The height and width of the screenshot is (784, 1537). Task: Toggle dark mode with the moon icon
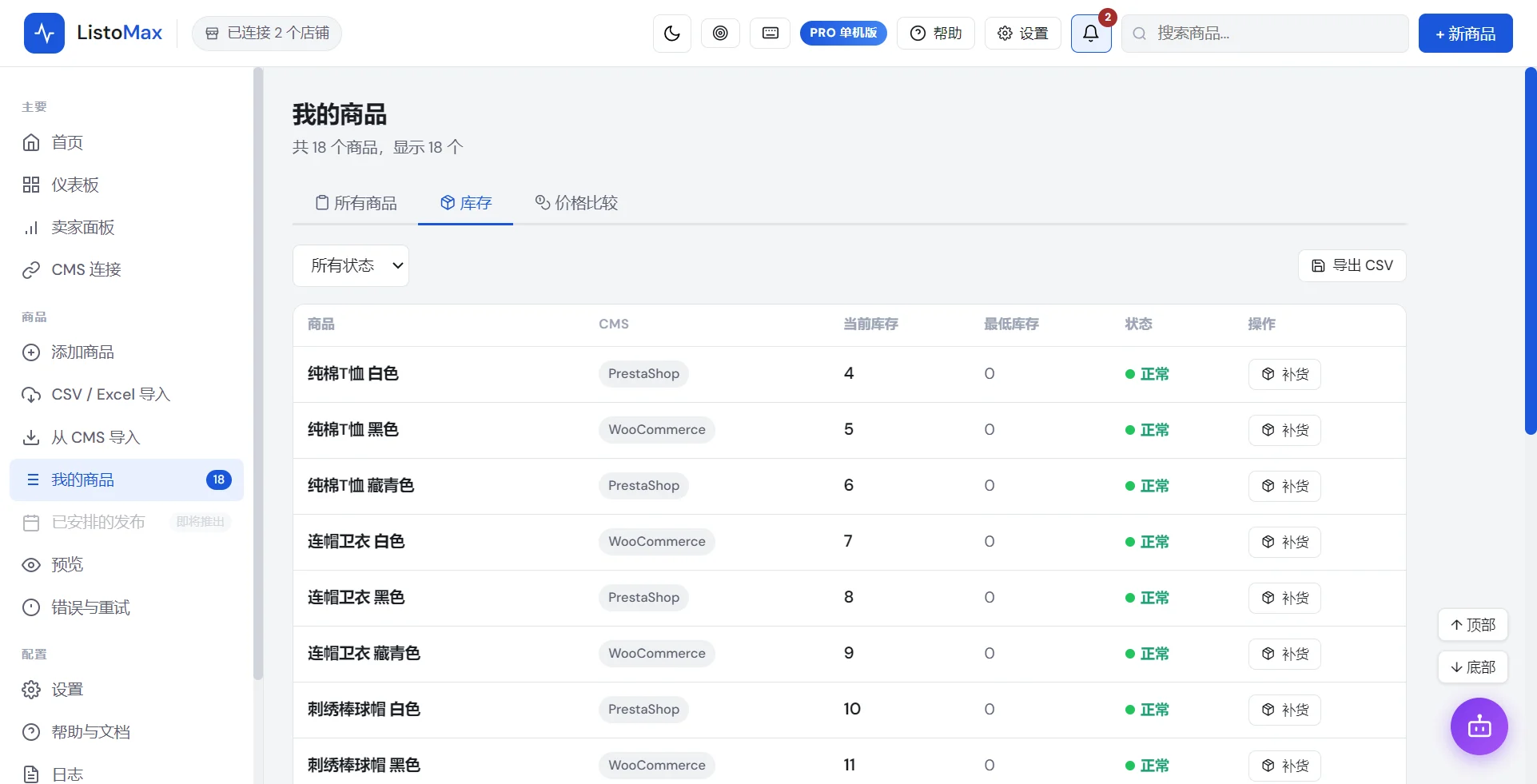(671, 34)
